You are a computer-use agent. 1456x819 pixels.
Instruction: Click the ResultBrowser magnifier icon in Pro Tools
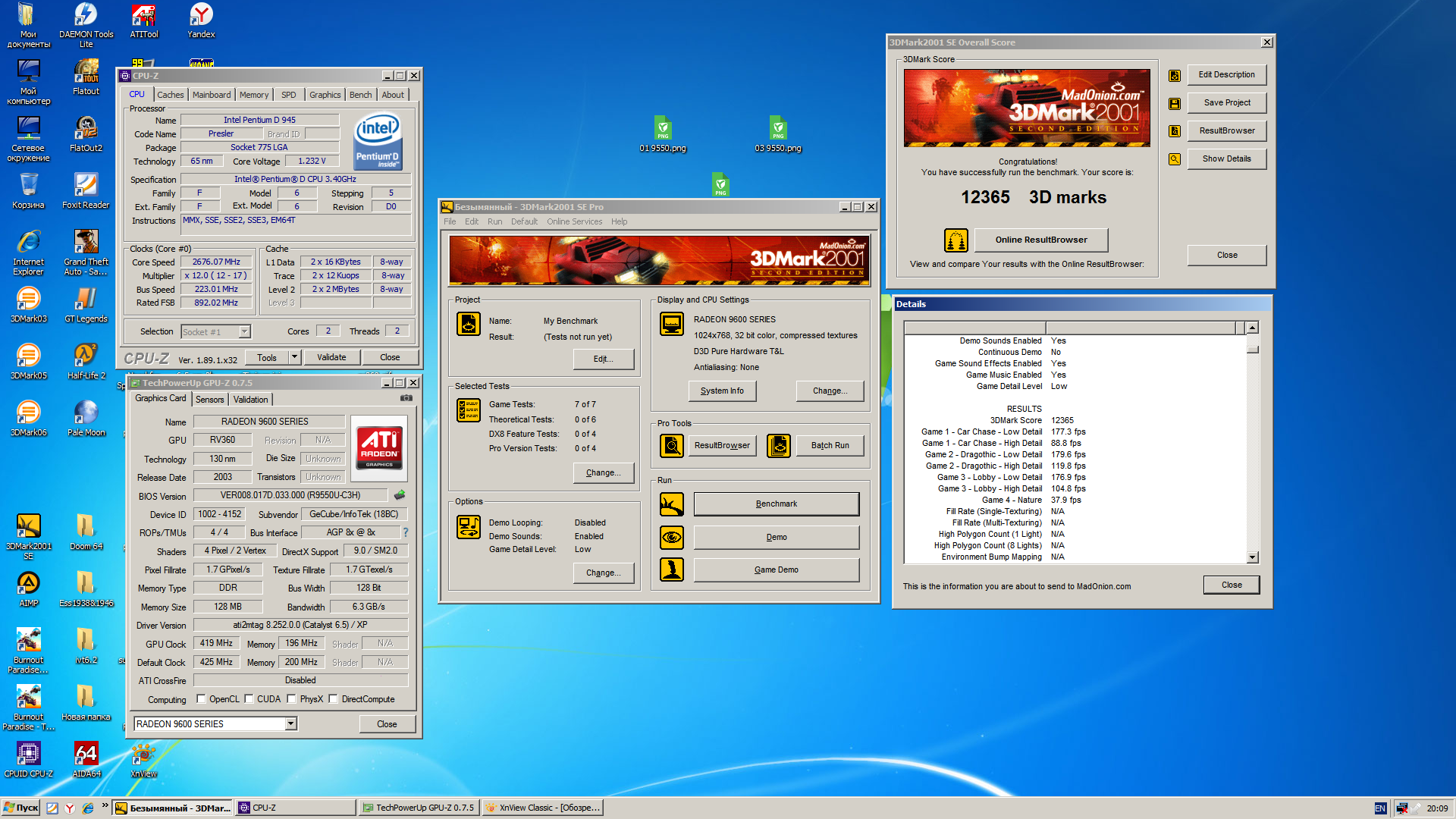[x=671, y=446]
